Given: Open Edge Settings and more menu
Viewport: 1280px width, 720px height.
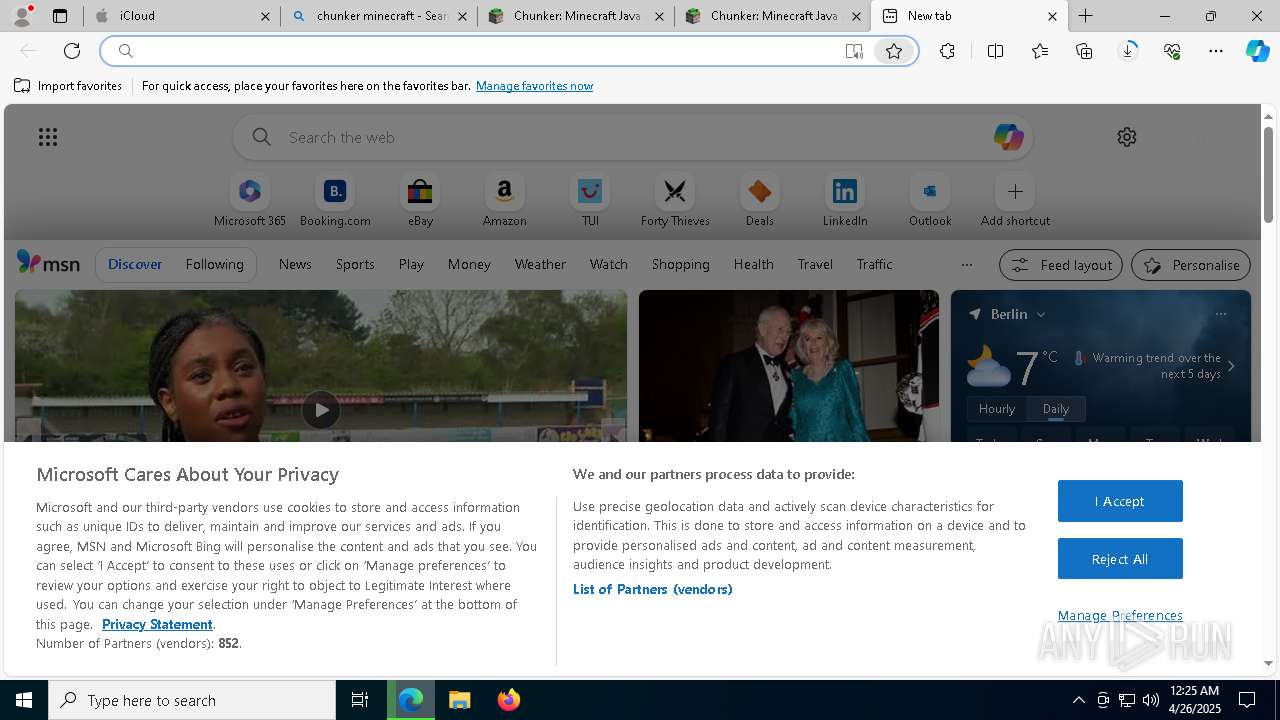Looking at the screenshot, I should coord(1216,51).
